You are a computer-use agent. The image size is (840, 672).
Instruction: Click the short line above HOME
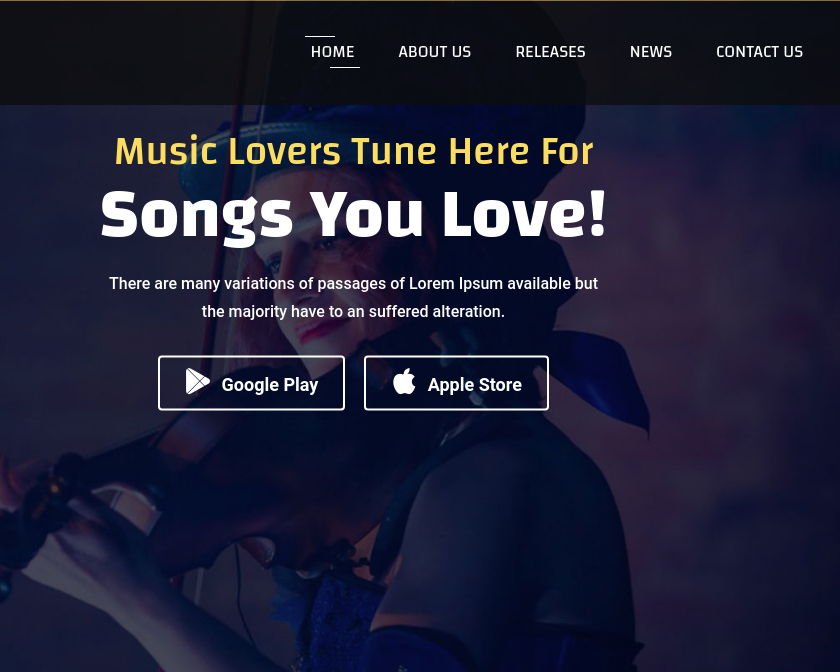point(320,36)
